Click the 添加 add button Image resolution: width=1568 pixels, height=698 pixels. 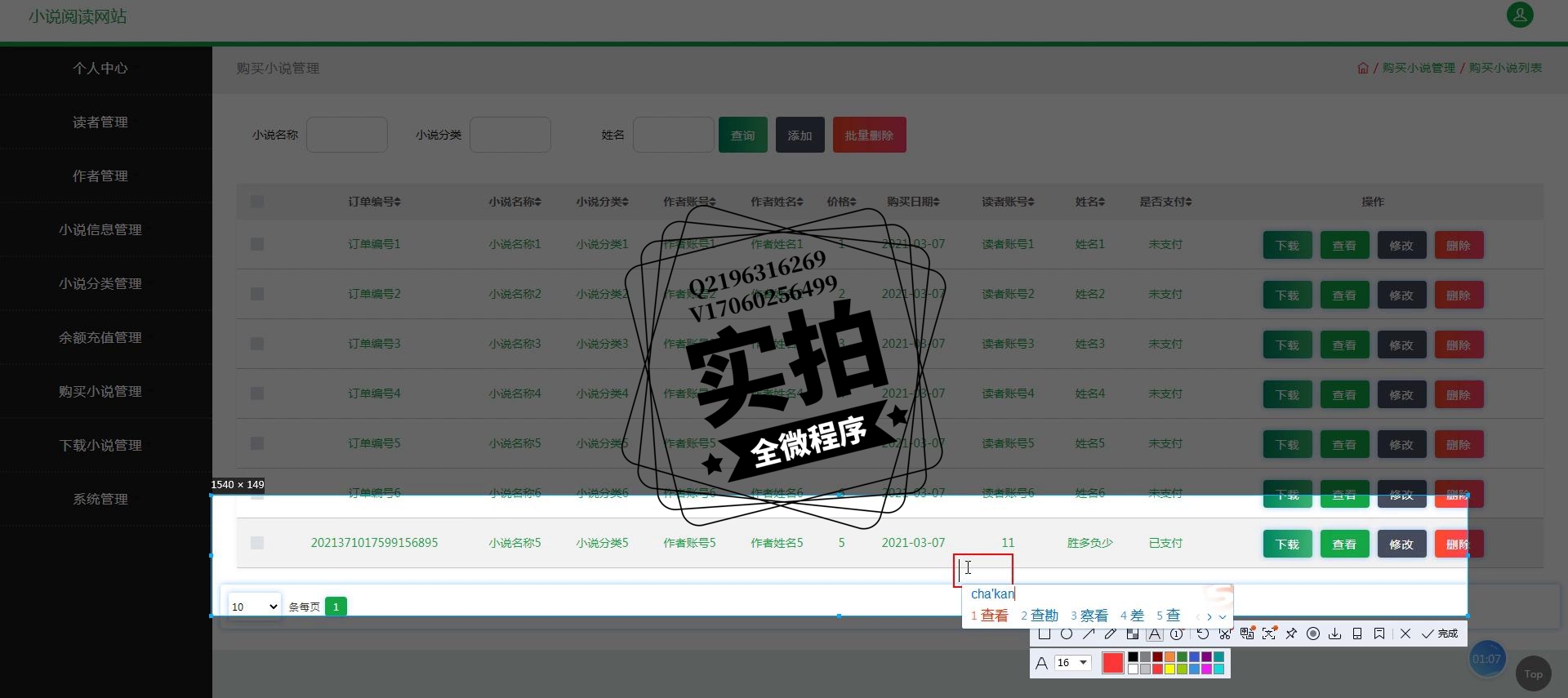(800, 136)
